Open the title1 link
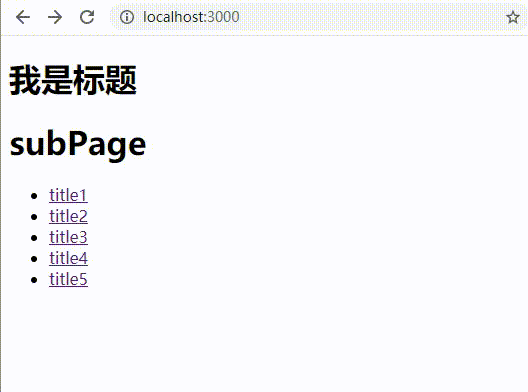 point(68,195)
